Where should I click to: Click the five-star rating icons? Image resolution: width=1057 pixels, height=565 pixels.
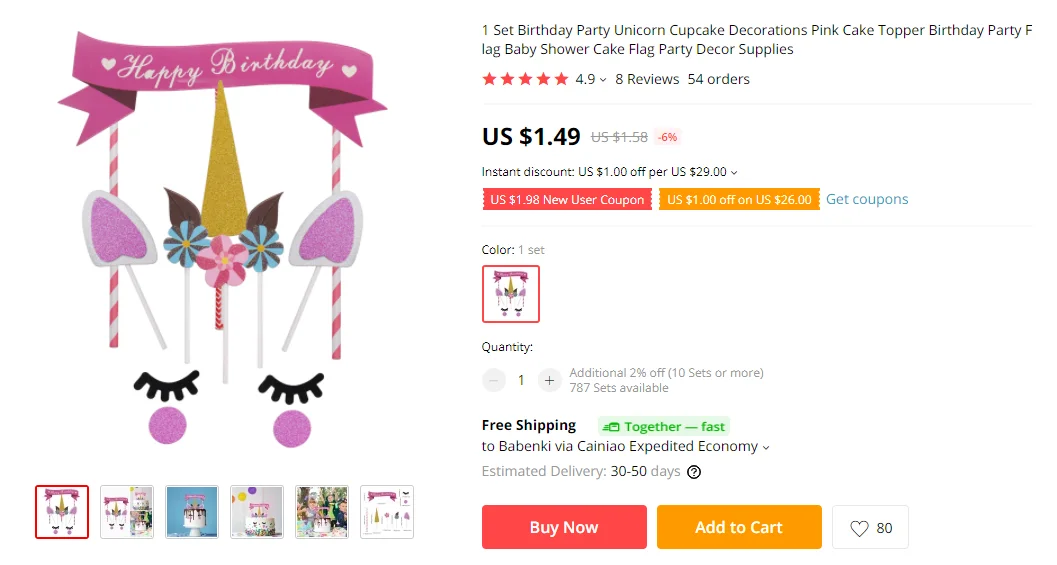pyautogui.click(x=525, y=79)
